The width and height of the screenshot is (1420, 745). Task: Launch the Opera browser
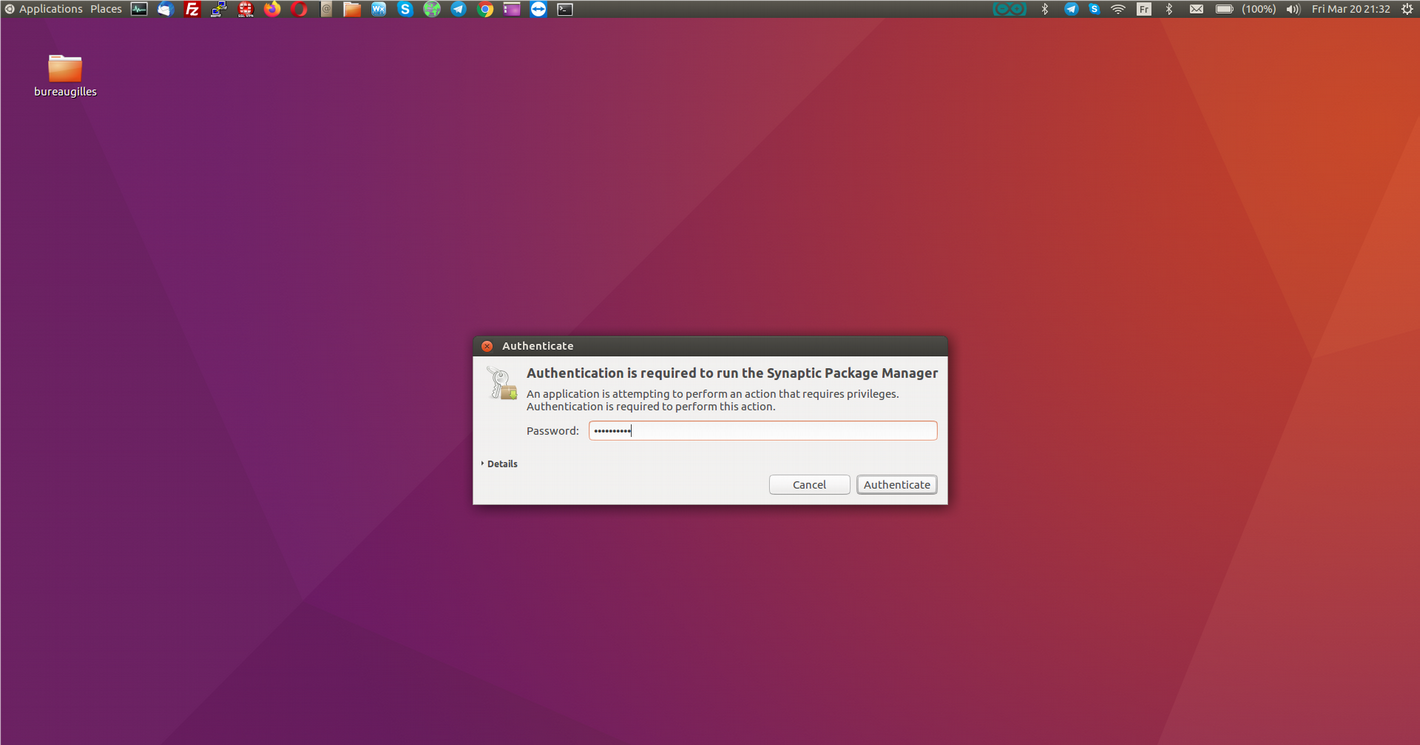[x=299, y=9]
